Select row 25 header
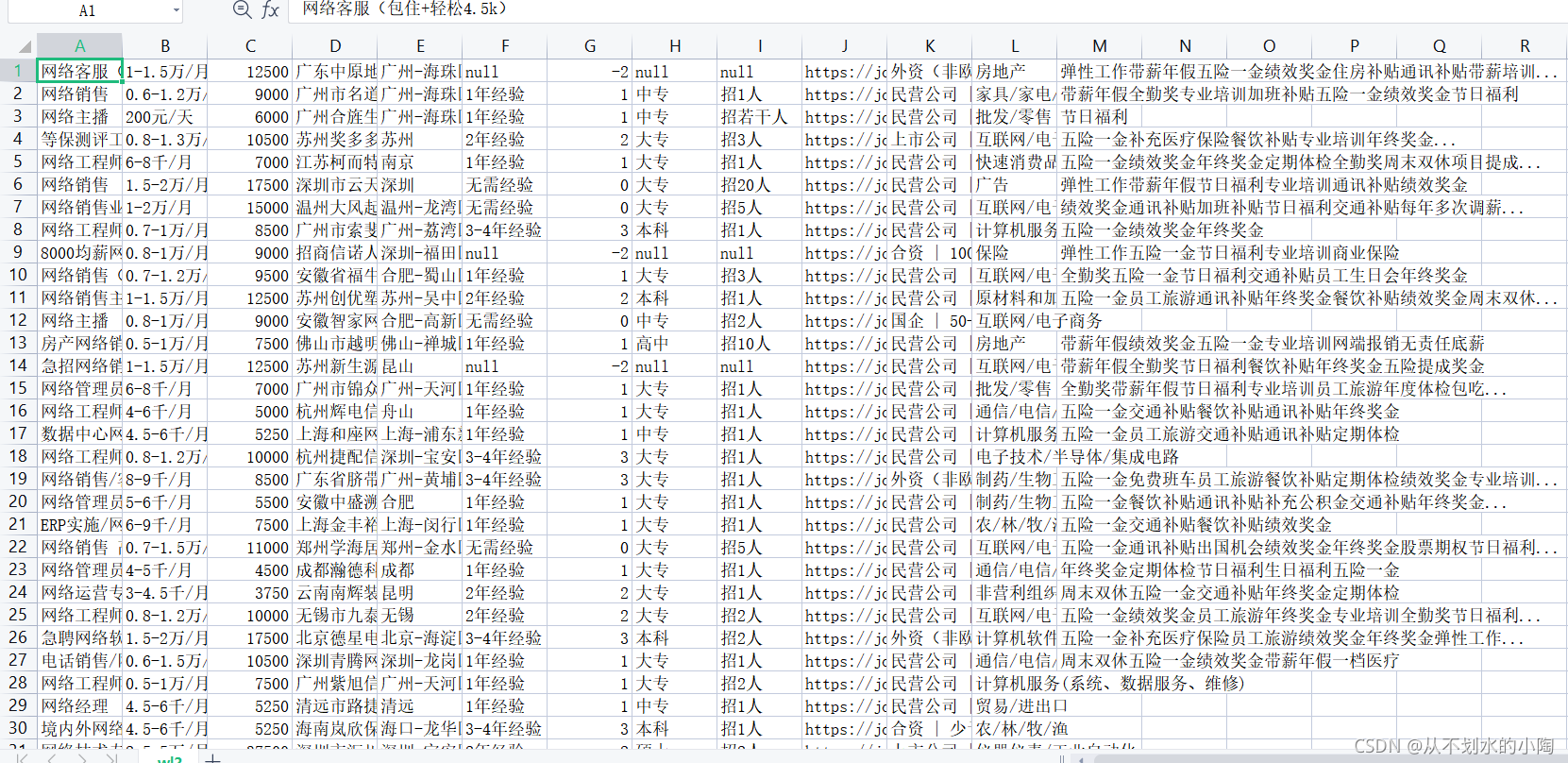The width and height of the screenshot is (1568, 763). (18, 615)
